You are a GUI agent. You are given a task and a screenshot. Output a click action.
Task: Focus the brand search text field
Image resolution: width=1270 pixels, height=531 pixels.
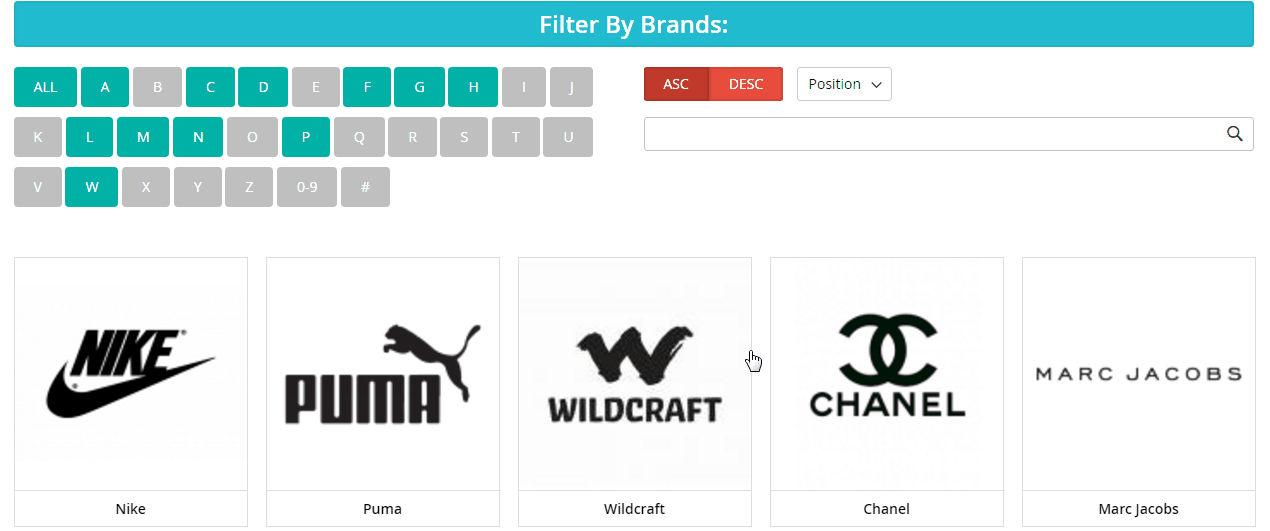point(930,134)
